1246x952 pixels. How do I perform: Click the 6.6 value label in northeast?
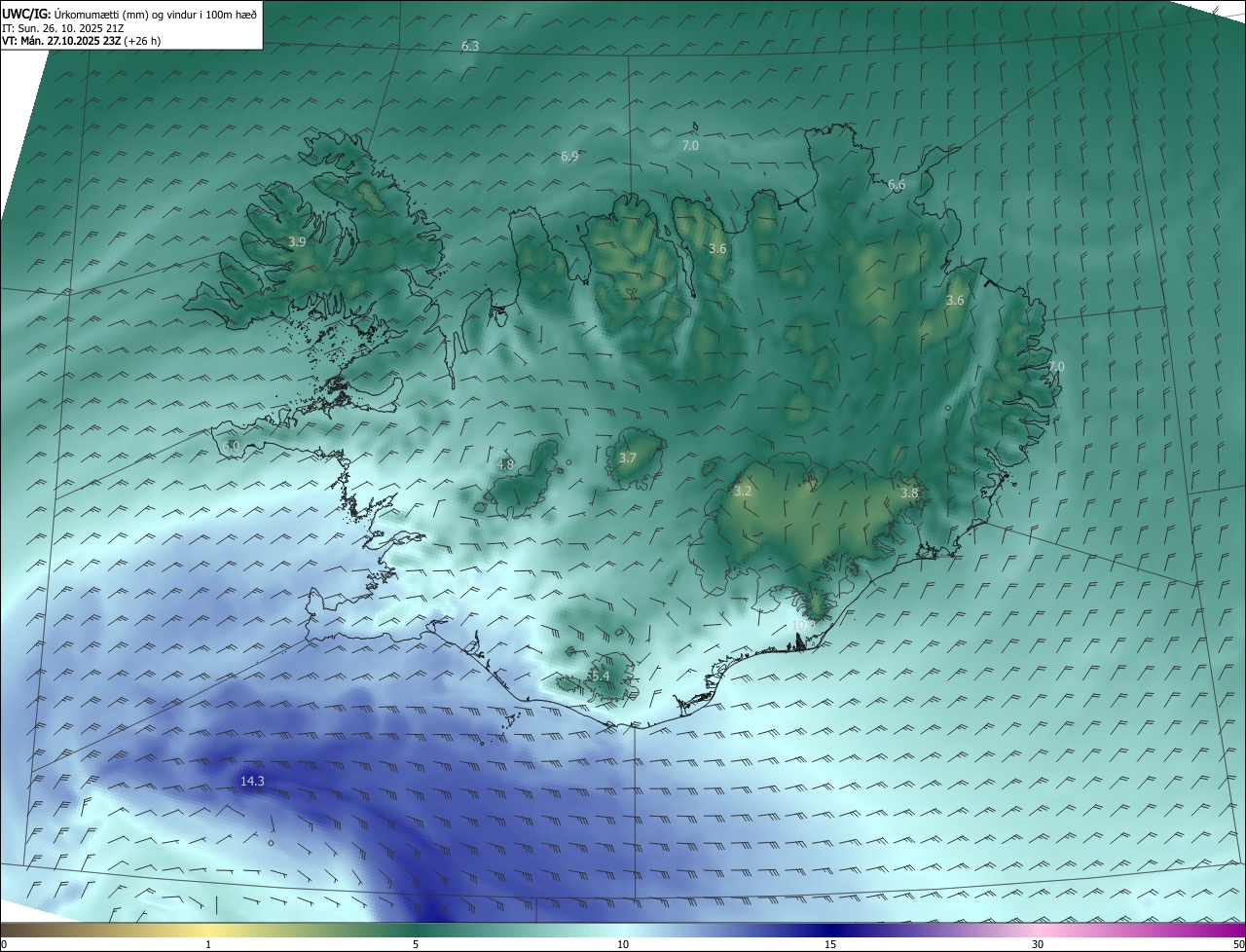(897, 184)
